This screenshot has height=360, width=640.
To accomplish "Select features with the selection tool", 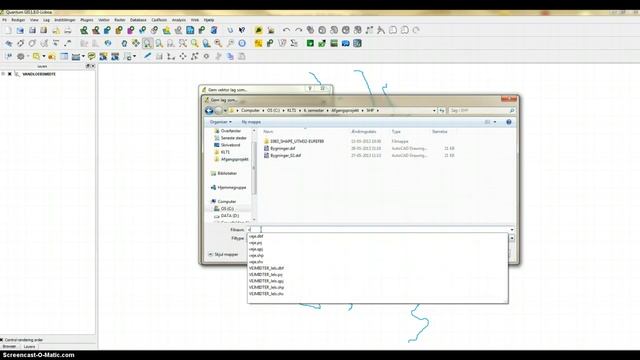I will click(37, 56).
